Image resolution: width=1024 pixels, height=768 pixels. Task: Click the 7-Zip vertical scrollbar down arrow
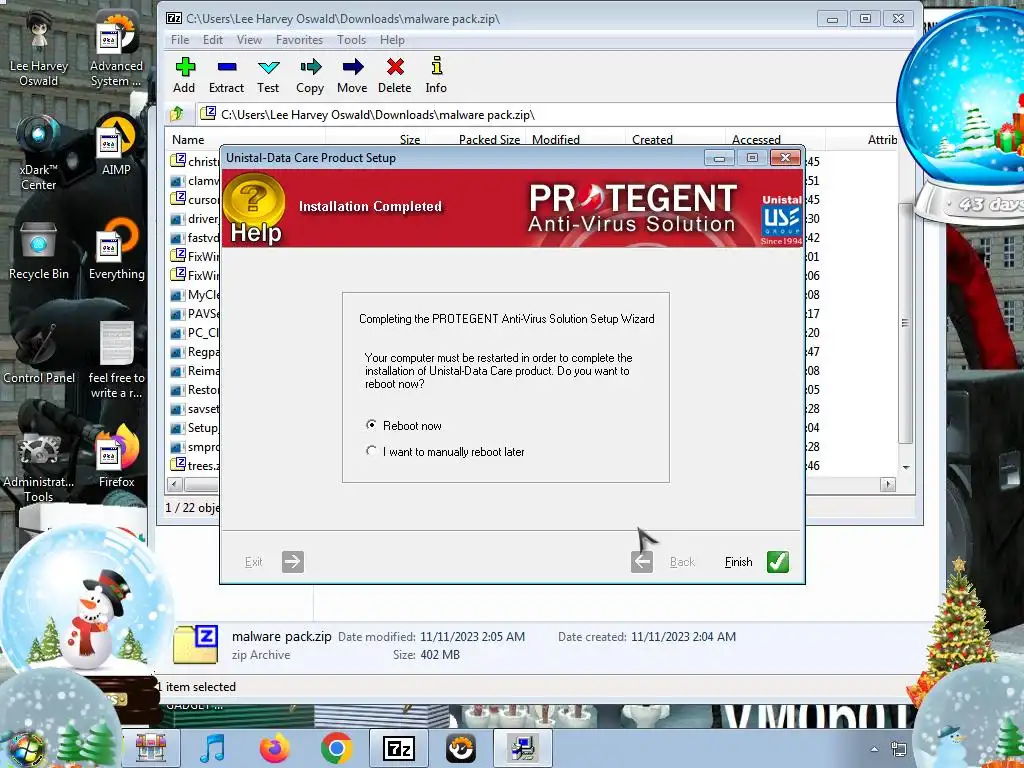(x=906, y=468)
